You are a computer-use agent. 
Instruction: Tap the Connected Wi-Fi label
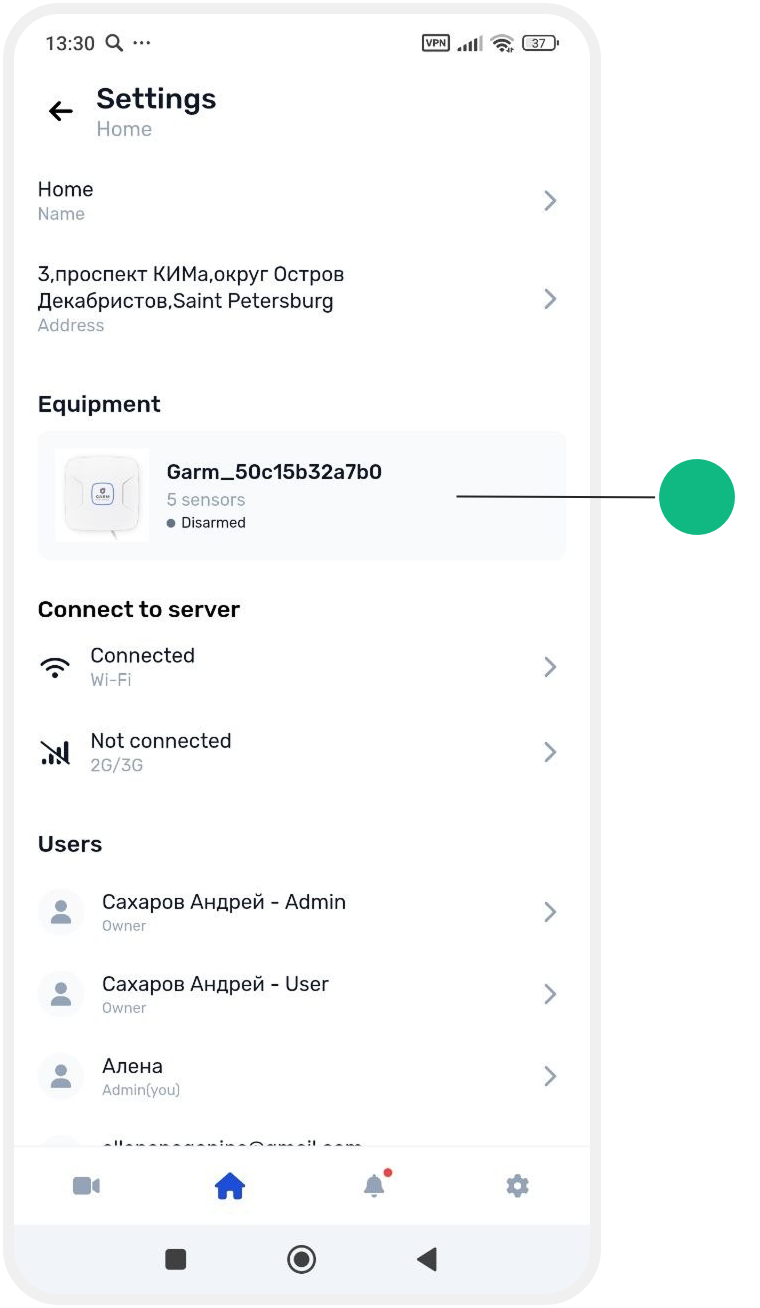click(142, 656)
